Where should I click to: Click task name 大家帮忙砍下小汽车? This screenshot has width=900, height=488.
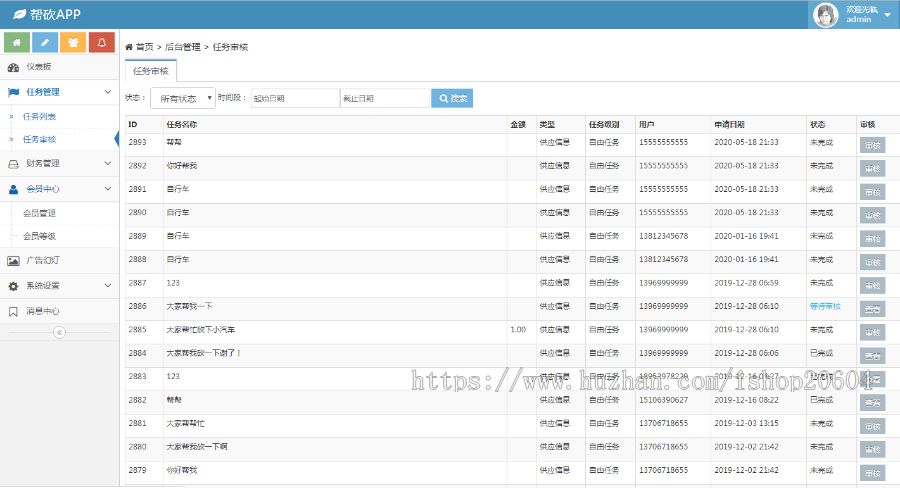pyautogui.click(x=200, y=330)
